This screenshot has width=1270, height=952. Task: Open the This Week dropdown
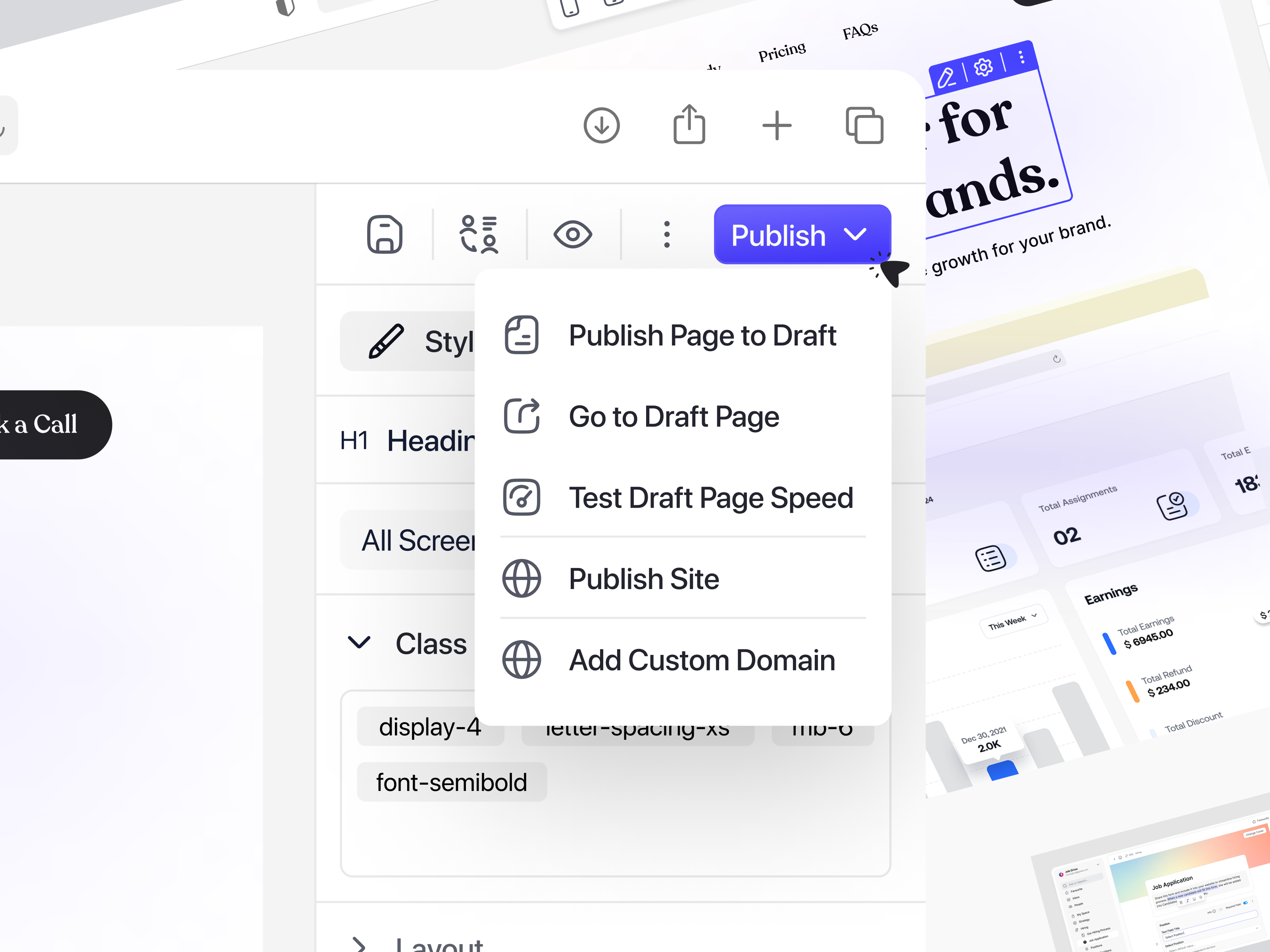(x=1013, y=621)
